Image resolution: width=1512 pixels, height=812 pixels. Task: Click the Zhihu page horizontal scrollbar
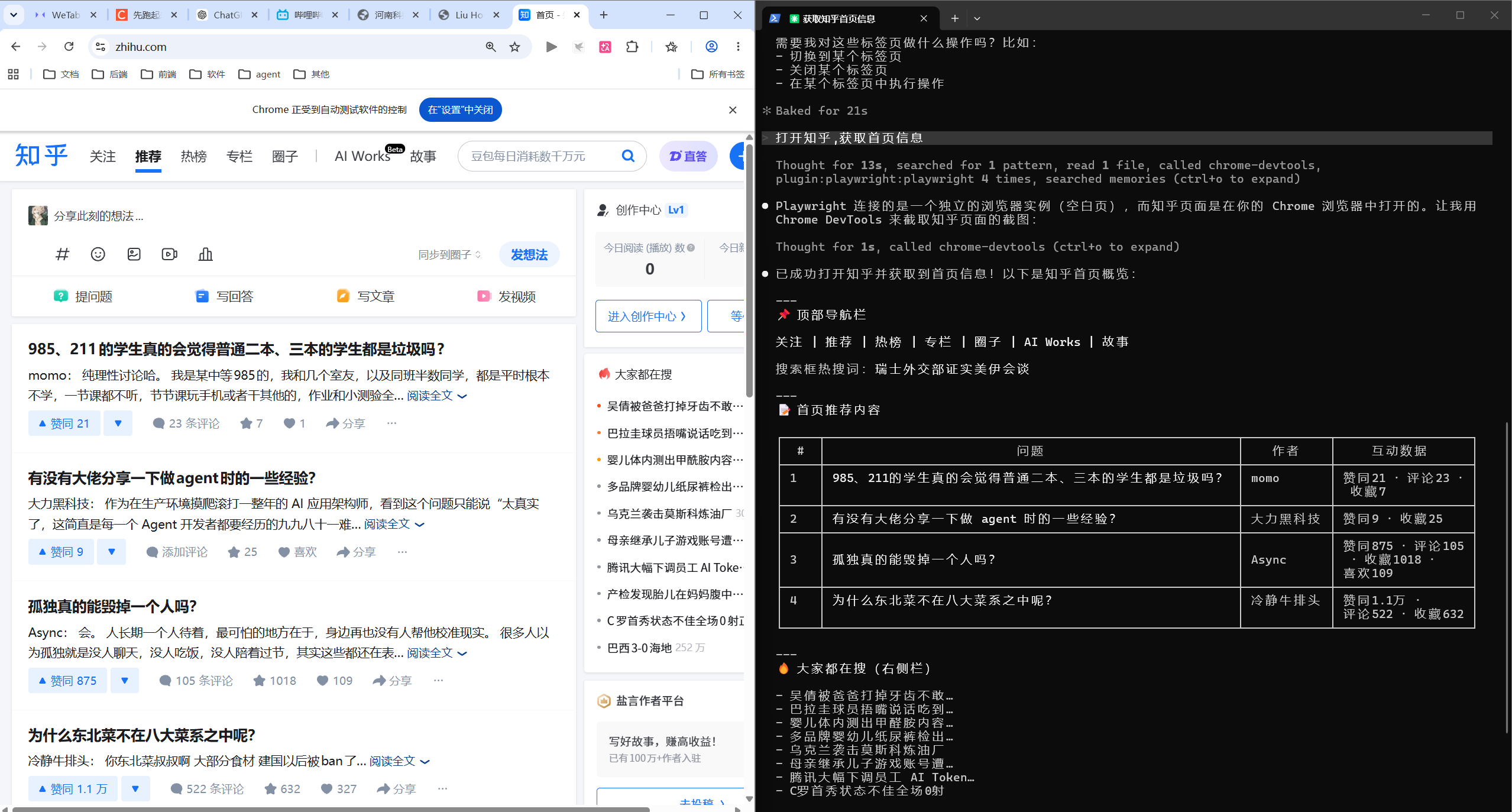click(x=331, y=808)
